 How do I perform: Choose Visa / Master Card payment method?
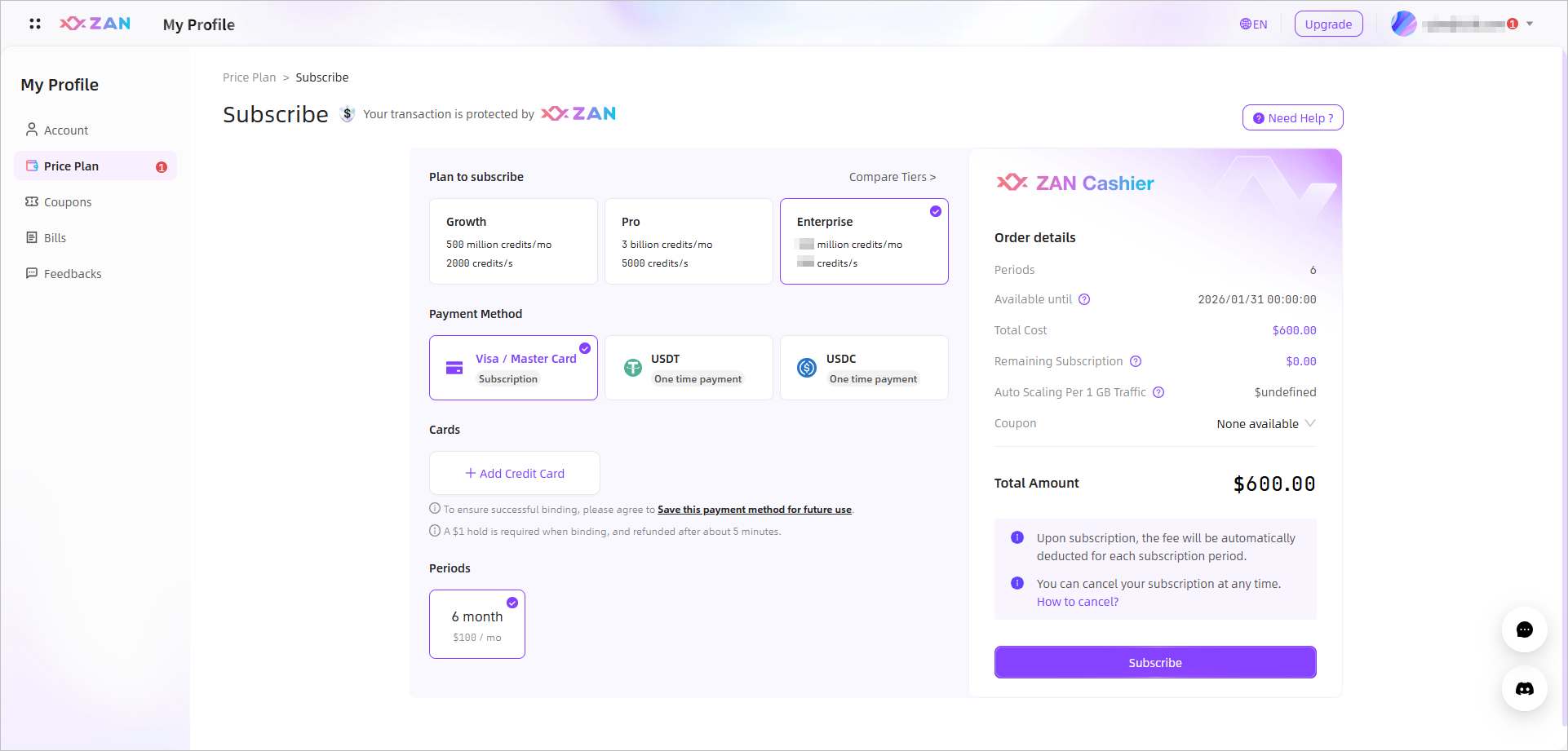click(x=513, y=368)
